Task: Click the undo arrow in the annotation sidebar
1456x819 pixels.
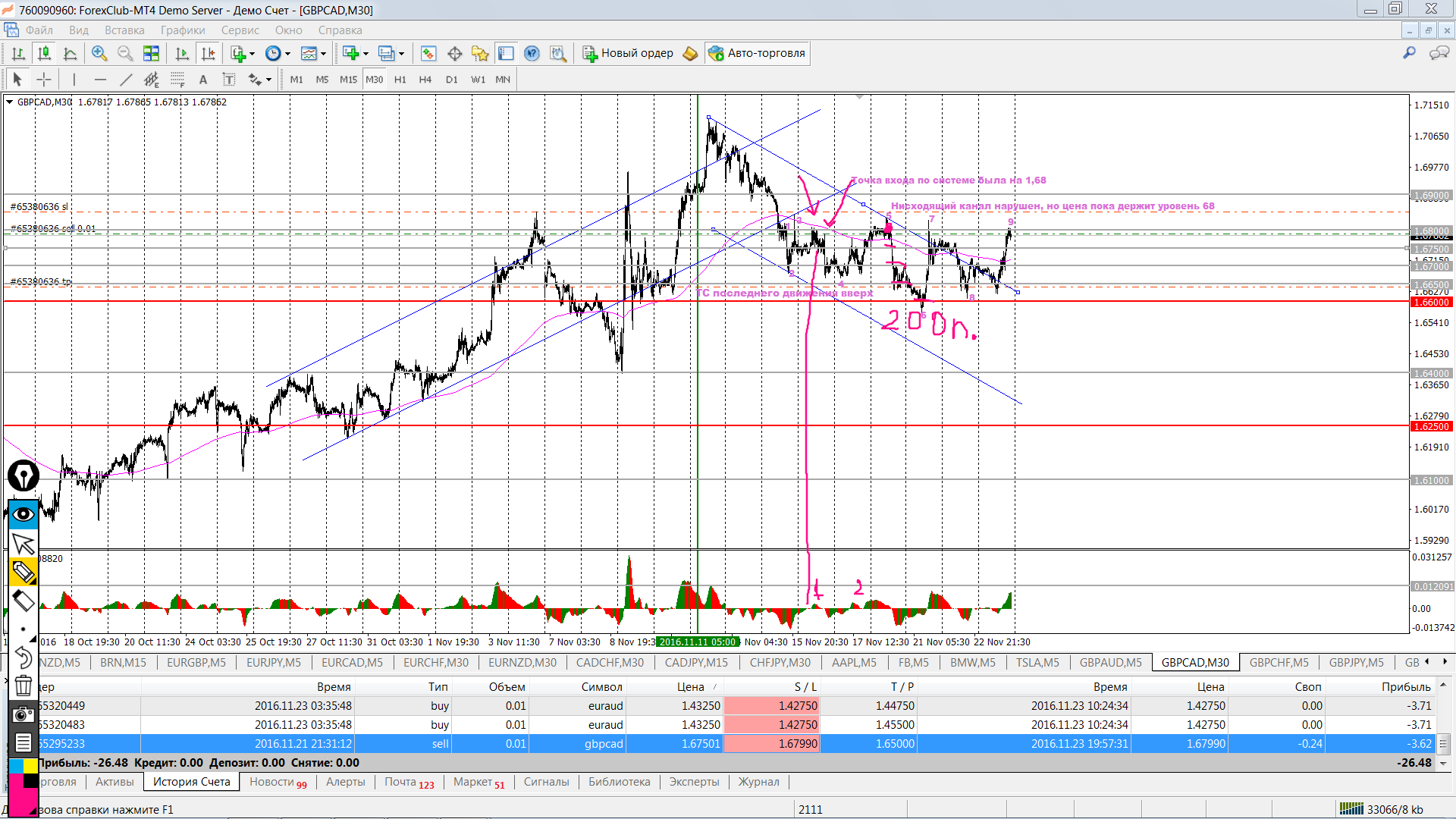Action: click(23, 657)
